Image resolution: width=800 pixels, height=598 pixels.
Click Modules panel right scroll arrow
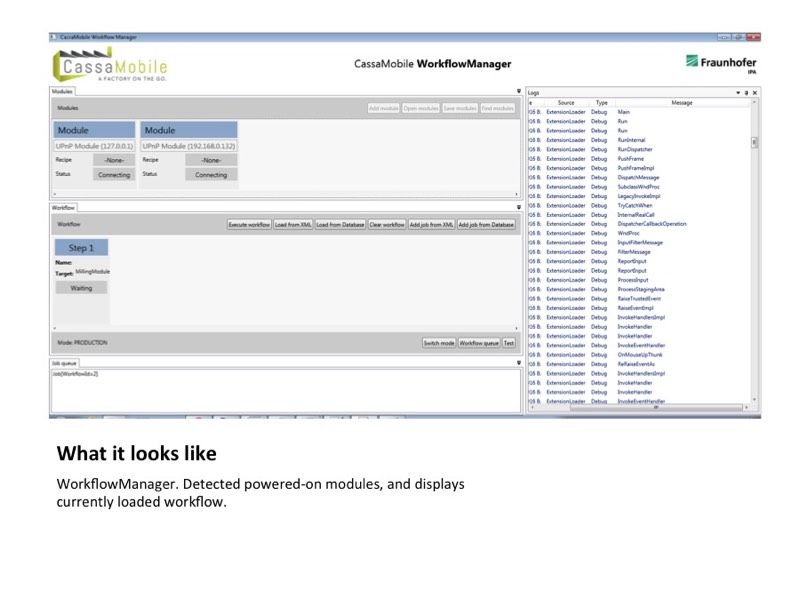516,194
